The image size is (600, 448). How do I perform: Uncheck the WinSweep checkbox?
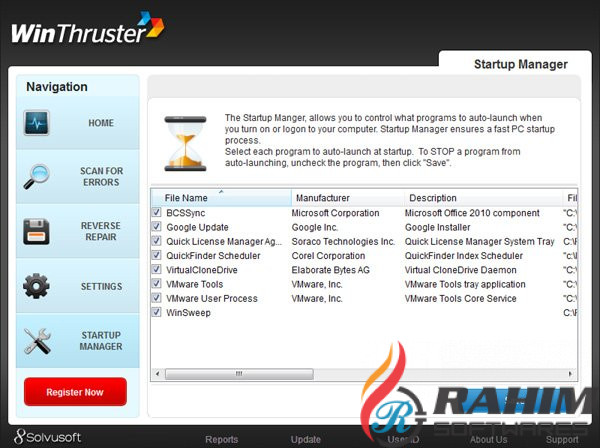click(157, 312)
